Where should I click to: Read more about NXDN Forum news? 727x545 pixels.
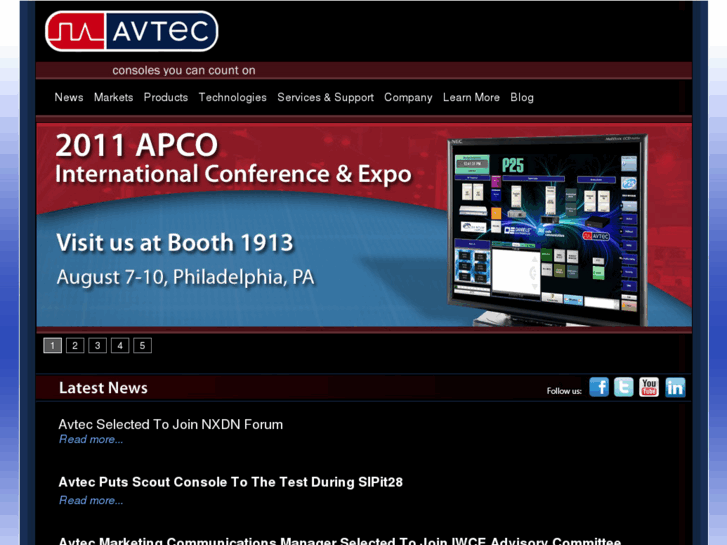point(91,439)
